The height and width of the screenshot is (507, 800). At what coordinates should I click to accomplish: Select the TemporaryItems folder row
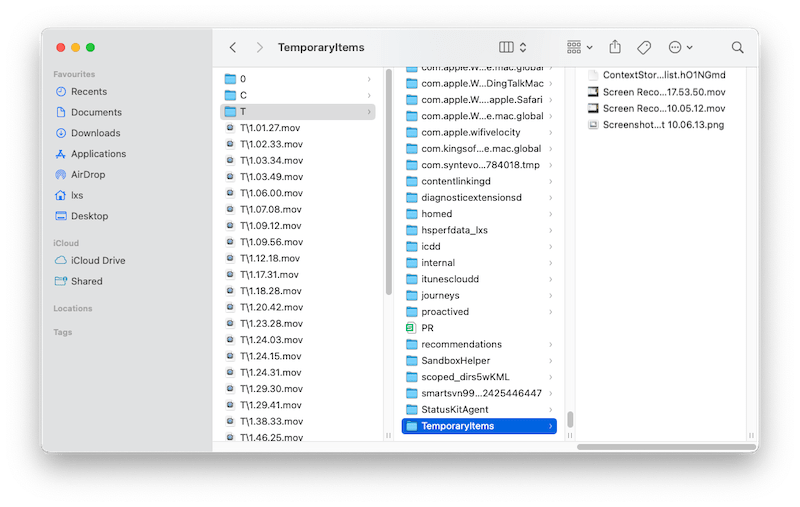click(479, 426)
